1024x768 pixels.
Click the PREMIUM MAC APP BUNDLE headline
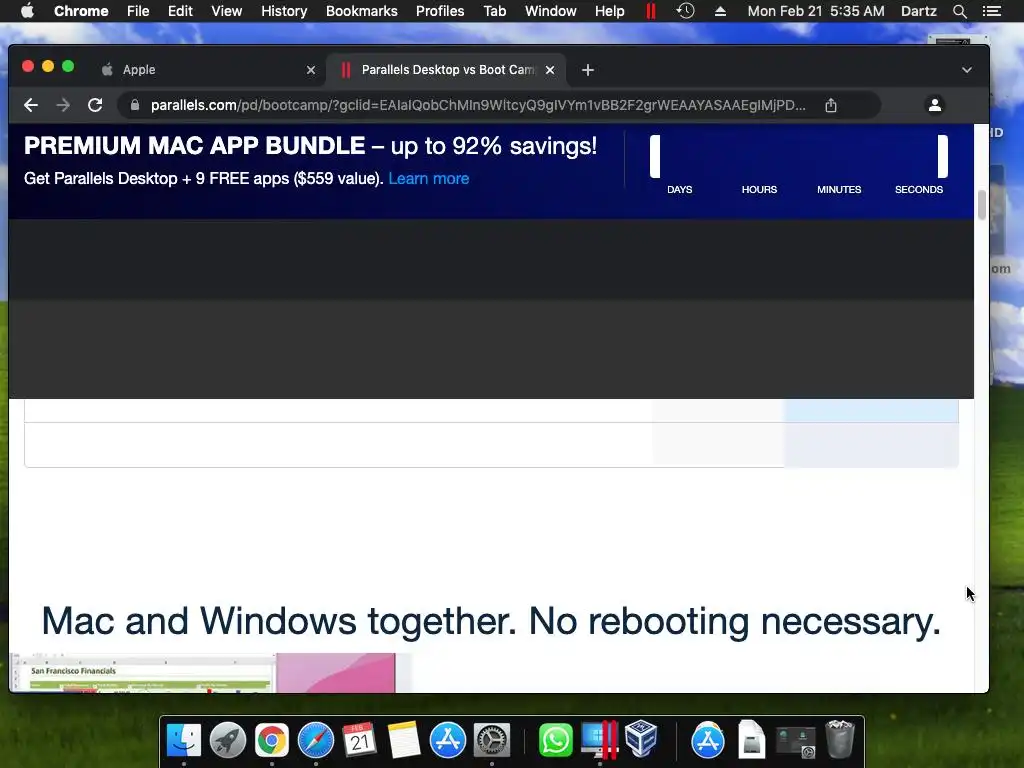coord(195,146)
